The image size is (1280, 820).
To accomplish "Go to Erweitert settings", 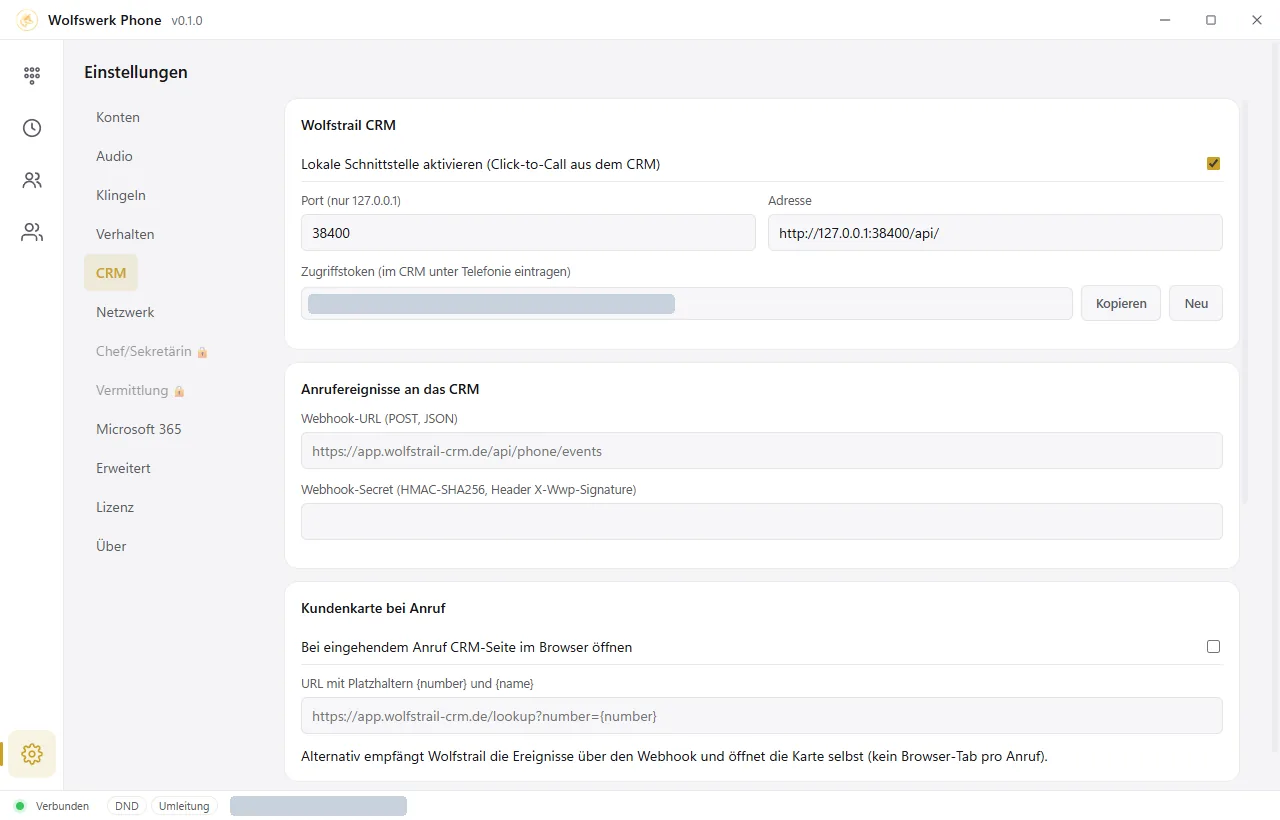I will (123, 468).
